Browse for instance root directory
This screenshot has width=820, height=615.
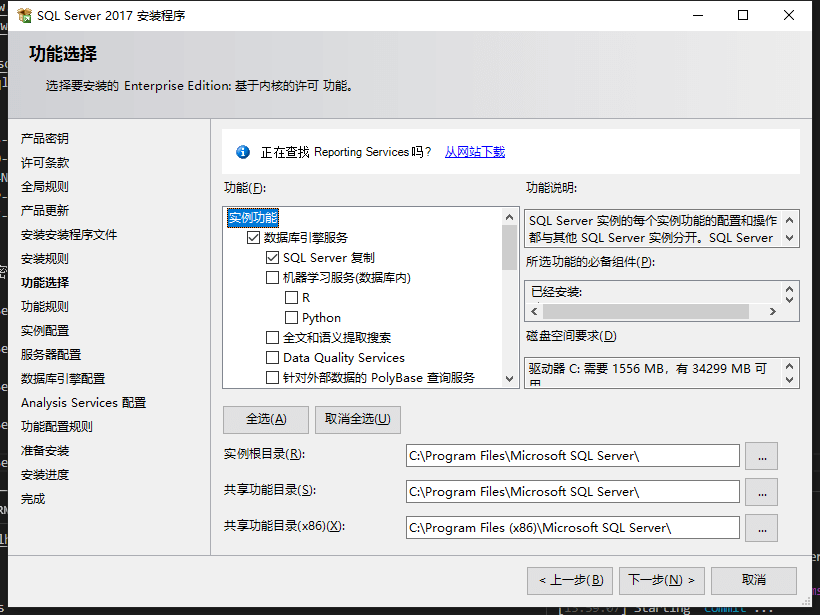(761, 456)
